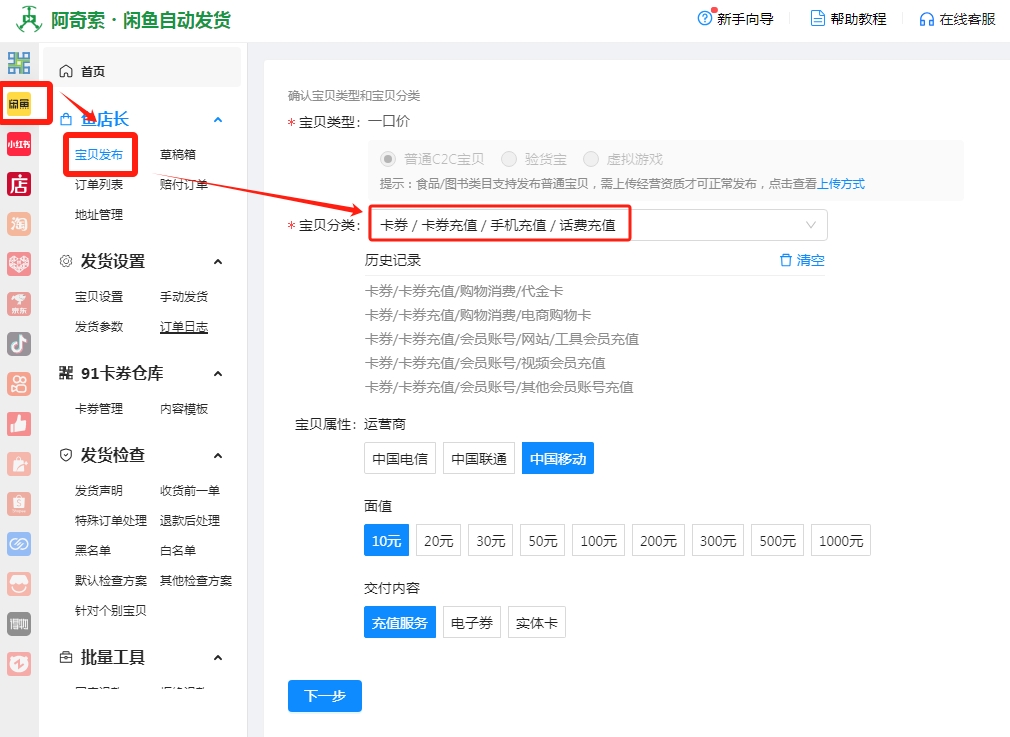The image size is (1010, 737).
Task: Click the green grid icon atop the platform sidebar
Action: click(x=19, y=63)
